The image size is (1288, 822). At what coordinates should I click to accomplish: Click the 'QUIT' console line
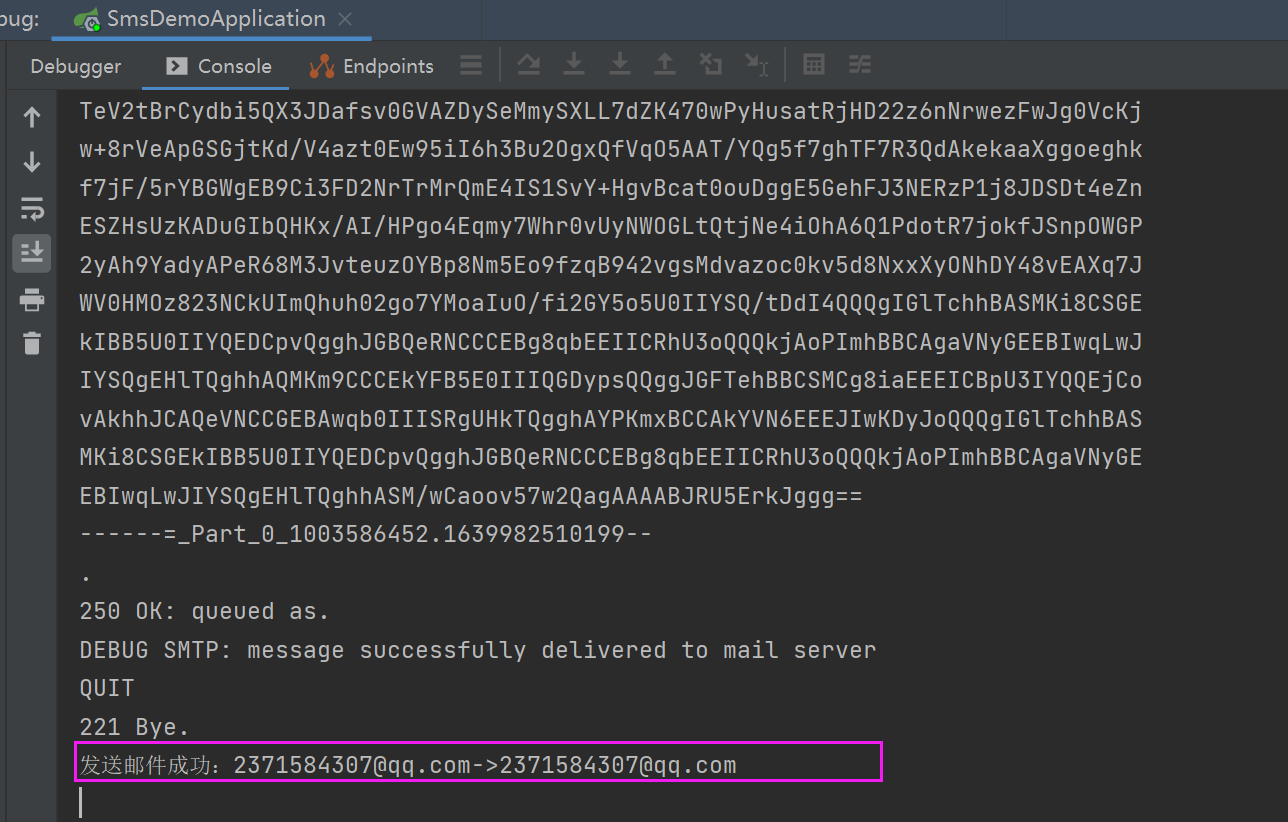(x=107, y=688)
